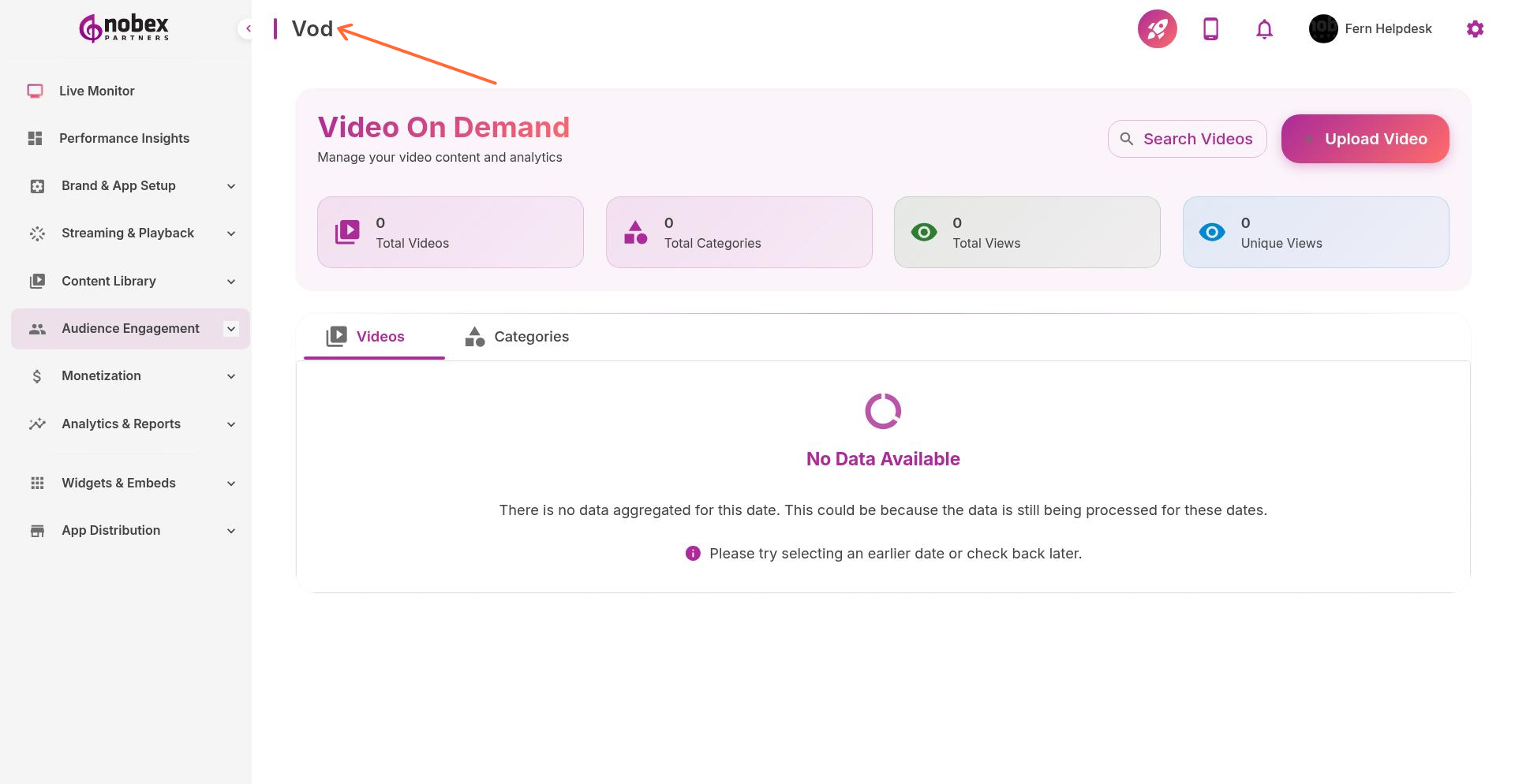1515x784 pixels.
Task: Open the mobile device preview icon
Action: point(1210,28)
